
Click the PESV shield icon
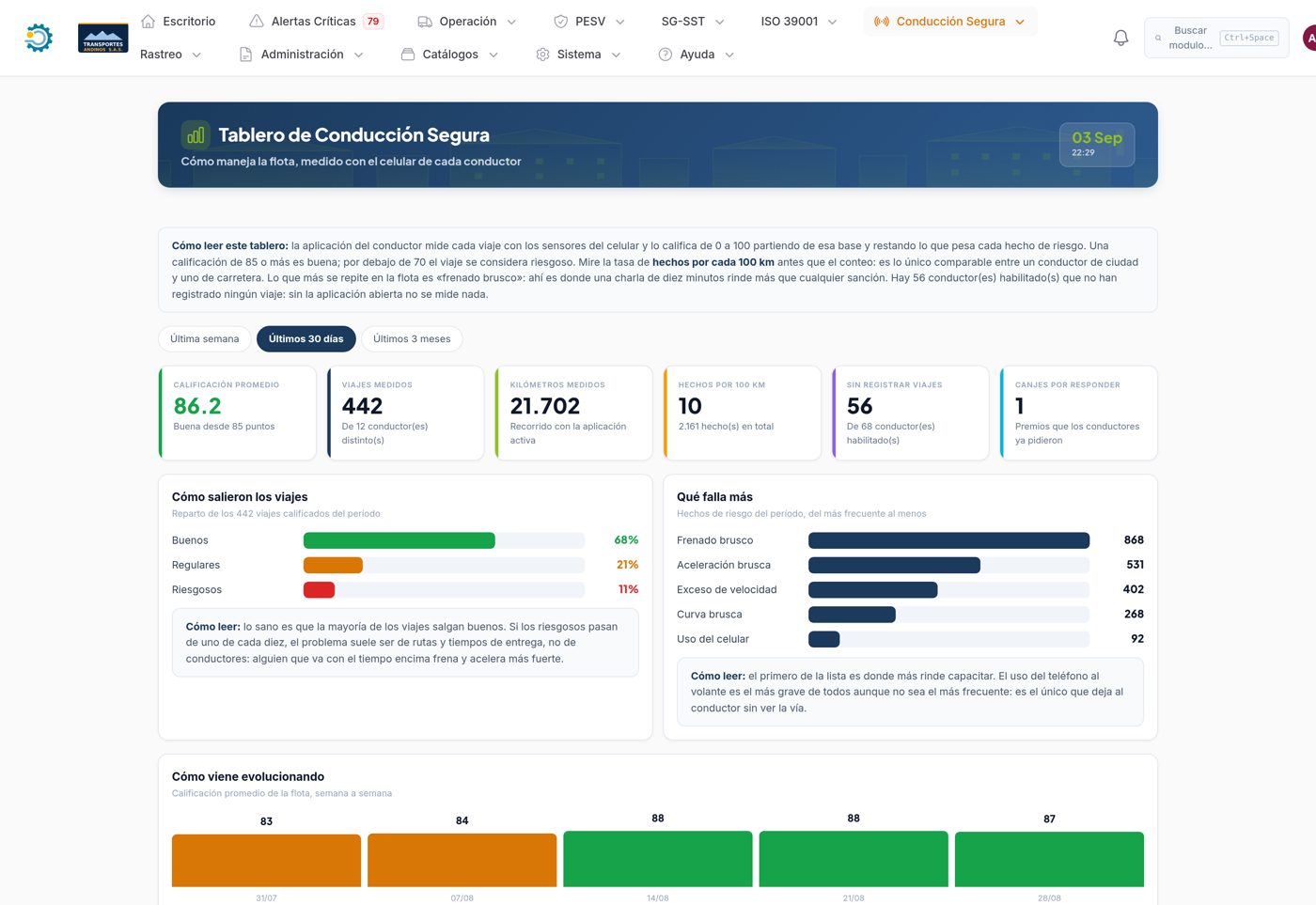[561, 21]
